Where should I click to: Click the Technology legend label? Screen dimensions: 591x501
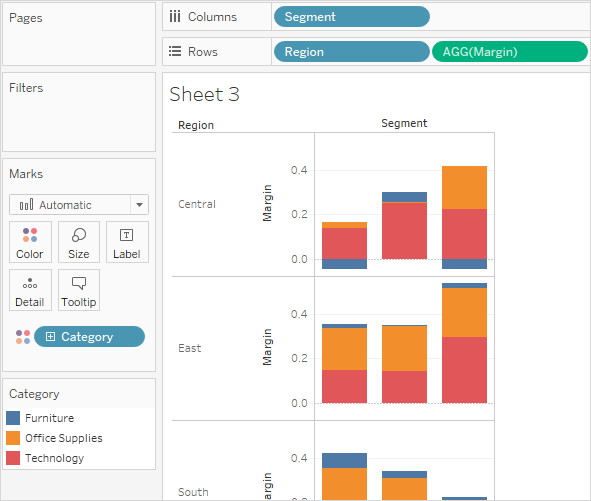click(x=55, y=458)
